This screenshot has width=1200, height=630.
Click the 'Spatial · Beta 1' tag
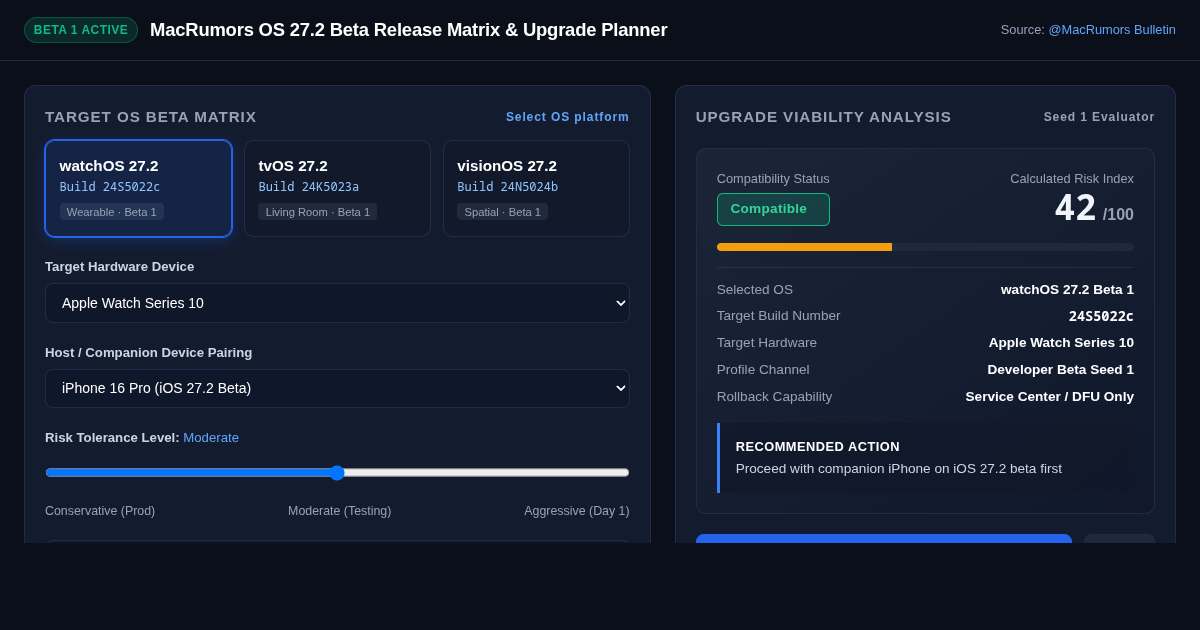(502, 212)
